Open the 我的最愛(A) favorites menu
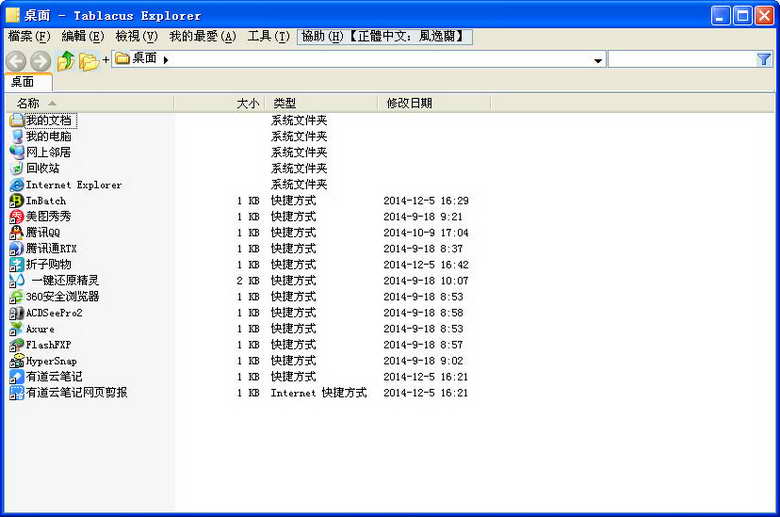Viewport: 780px width, 517px height. coord(202,37)
